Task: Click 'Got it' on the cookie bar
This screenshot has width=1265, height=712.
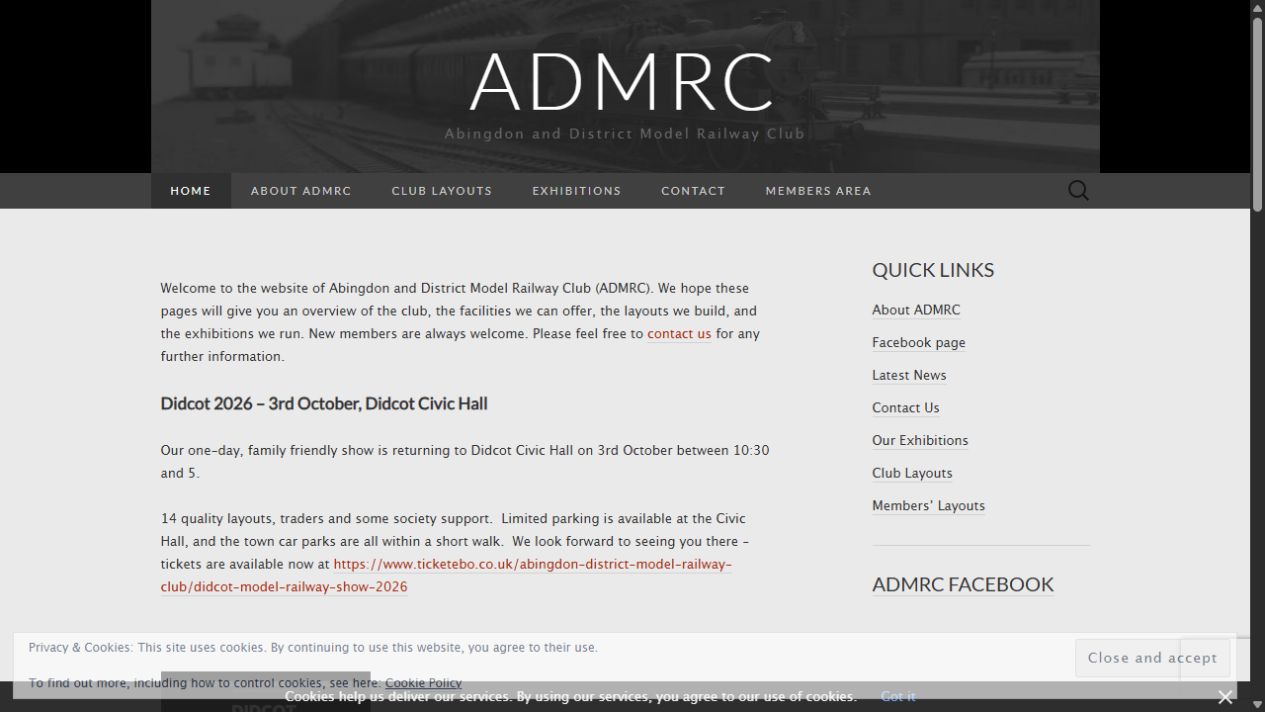Action: (x=898, y=696)
